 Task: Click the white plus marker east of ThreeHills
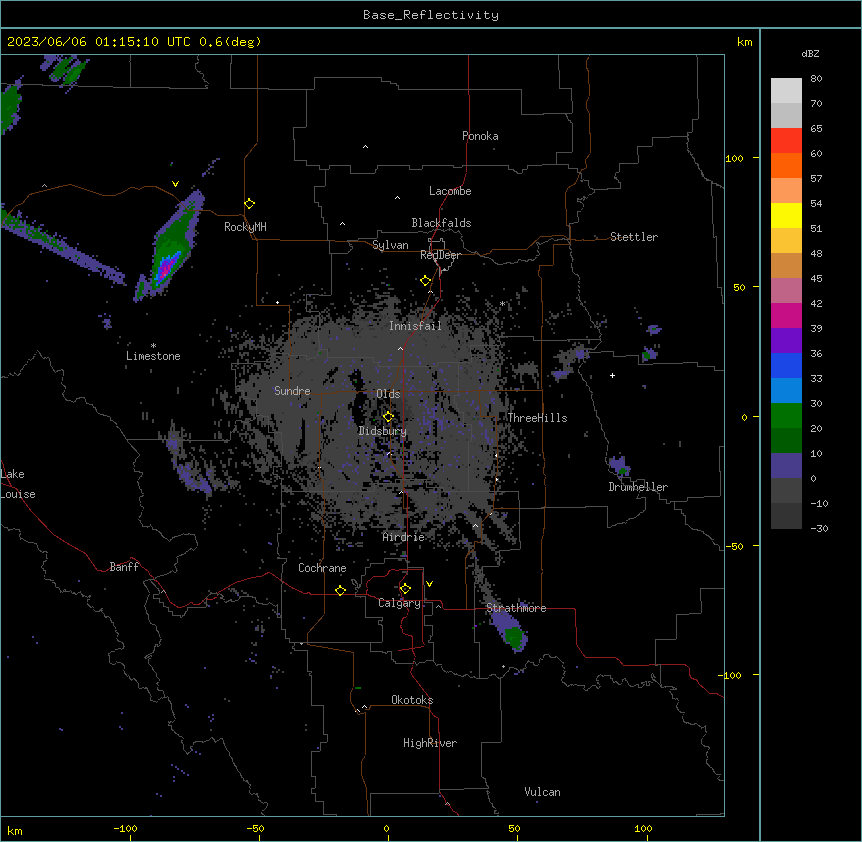click(x=612, y=375)
